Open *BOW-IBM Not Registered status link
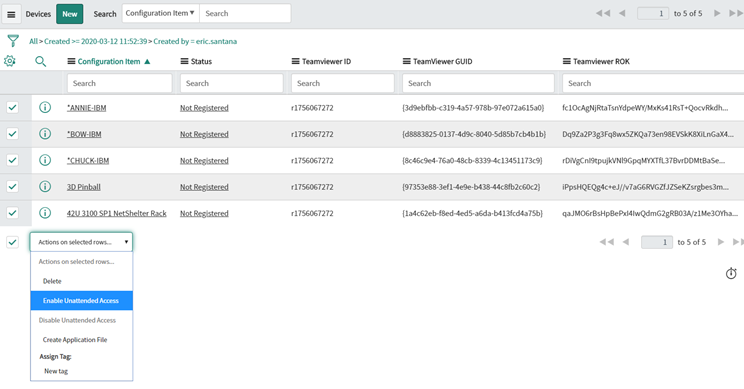Image resolution: width=744 pixels, height=389 pixels. tap(204, 134)
